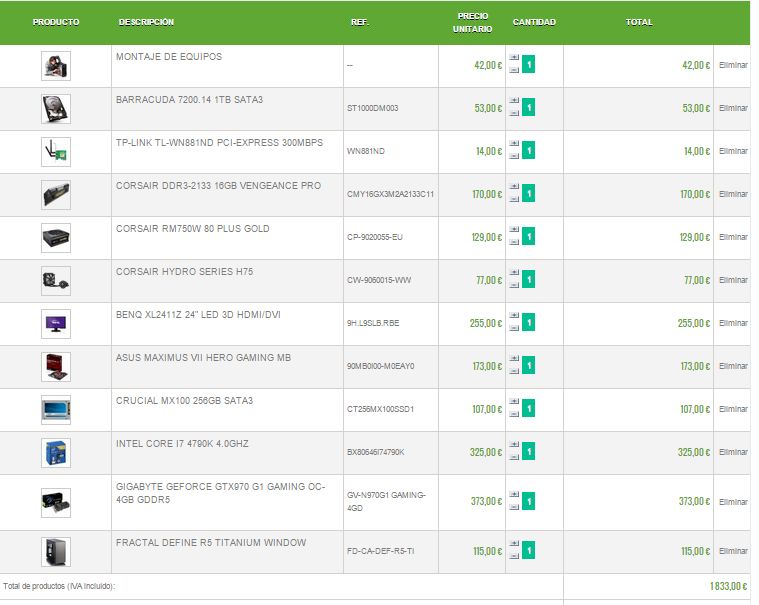This screenshot has width=759, height=605.
Task: Remove CRUCIAL MX100 via Eliminar
Action: pyautogui.click(x=733, y=409)
